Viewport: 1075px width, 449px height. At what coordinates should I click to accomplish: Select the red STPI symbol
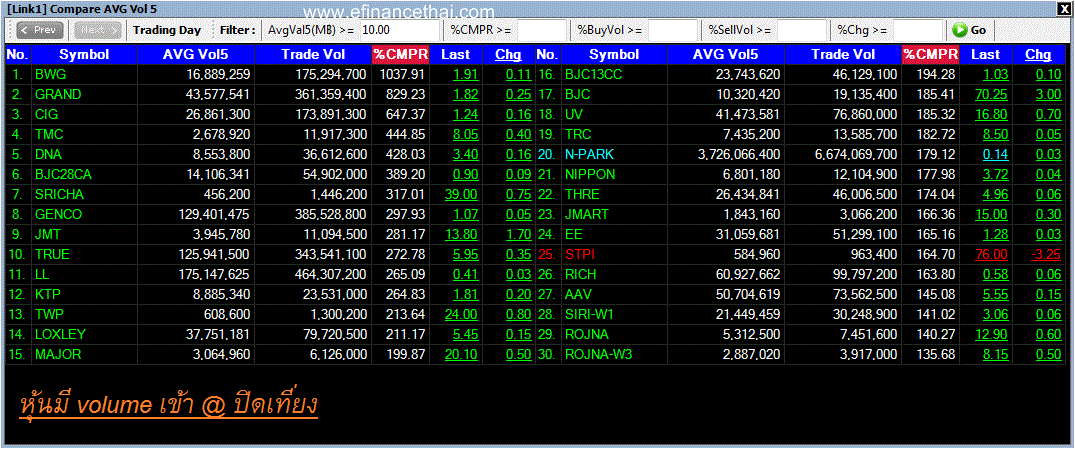[x=579, y=255]
